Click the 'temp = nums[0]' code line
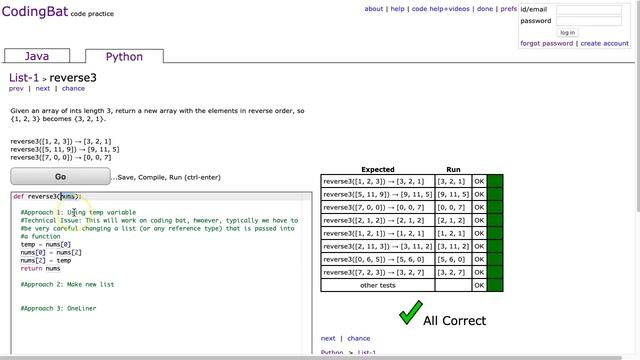The width and height of the screenshot is (640, 360). [x=46, y=244]
